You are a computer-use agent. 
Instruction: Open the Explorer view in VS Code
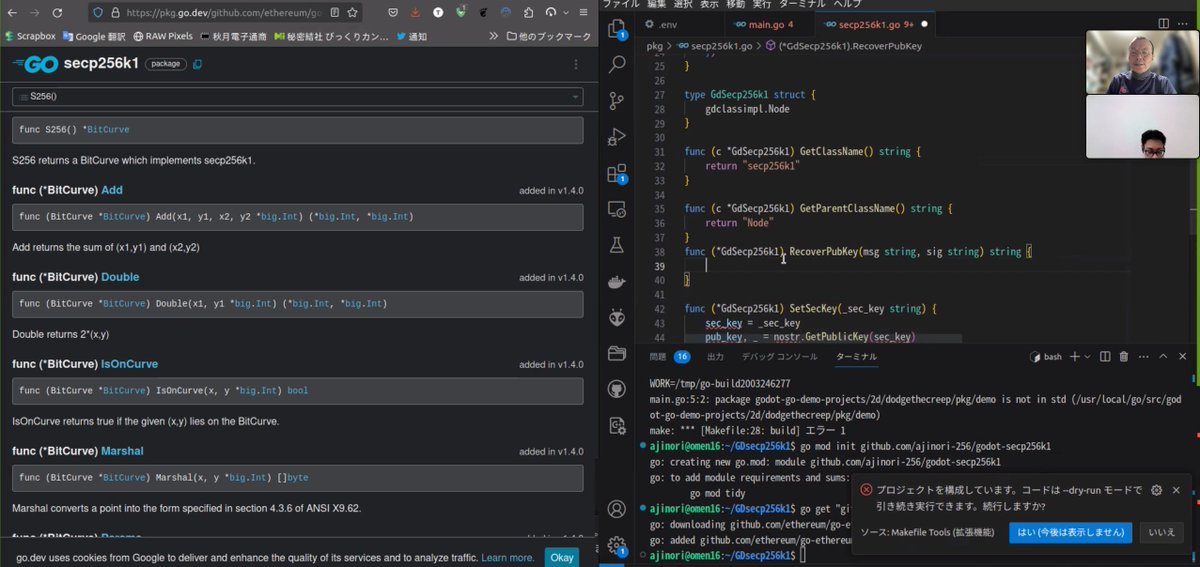coord(617,30)
